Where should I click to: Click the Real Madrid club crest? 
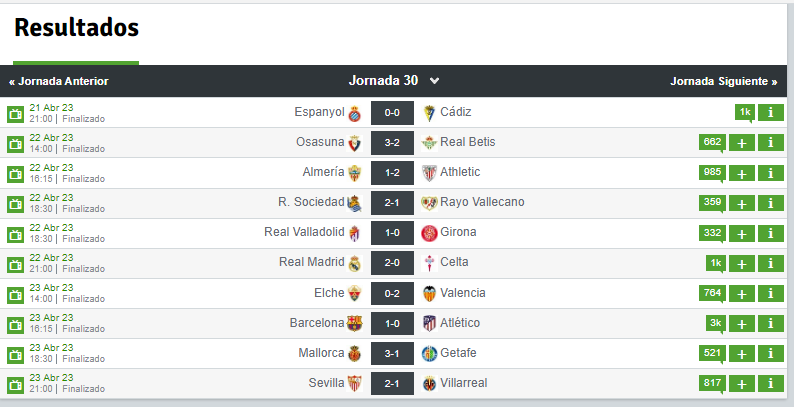(354, 263)
